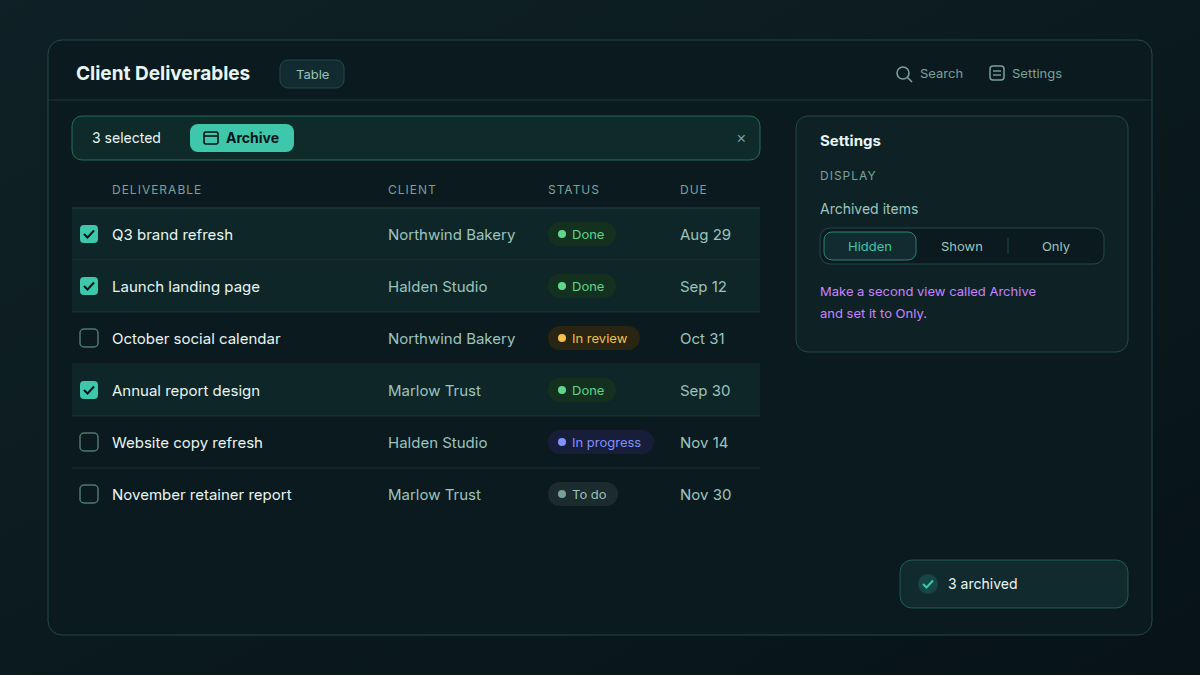Screen dimensions: 1200x675
Task: Click the In review status badge
Action: 593,338
